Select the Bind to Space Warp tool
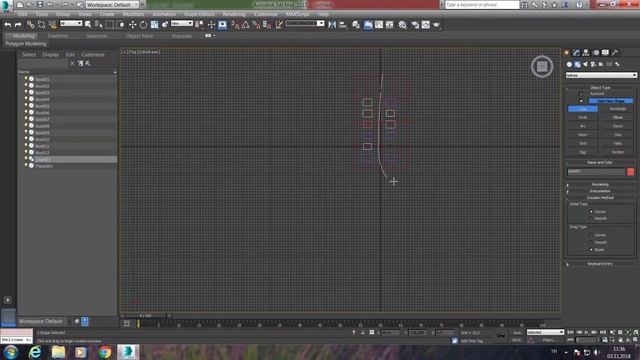This screenshot has height=360, width=640. [x=52, y=25]
